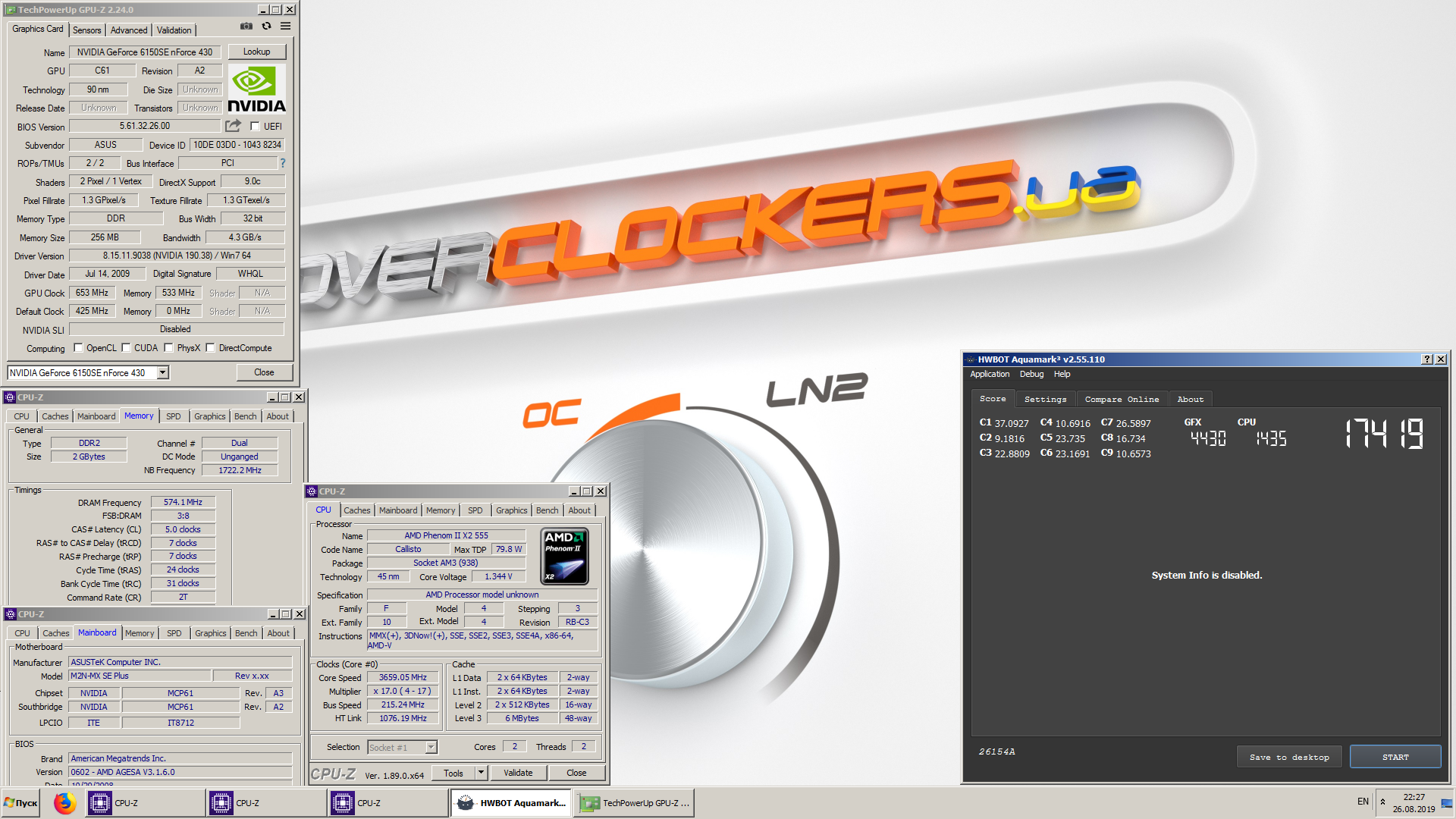
Task: Click the Bus Interface question mark icon
Action: coord(283,163)
